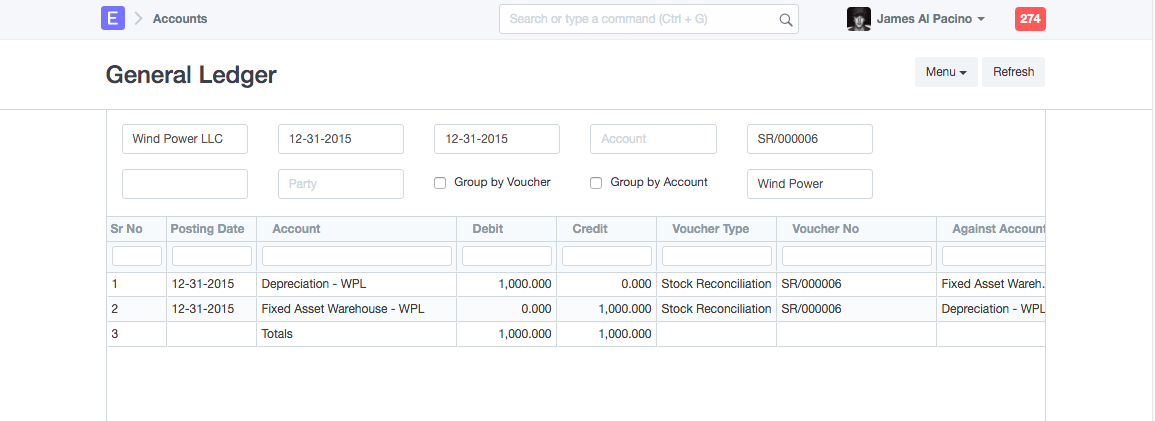1155x421 pixels.
Task: Click the Wind Power LLC company field
Action: (x=185, y=139)
